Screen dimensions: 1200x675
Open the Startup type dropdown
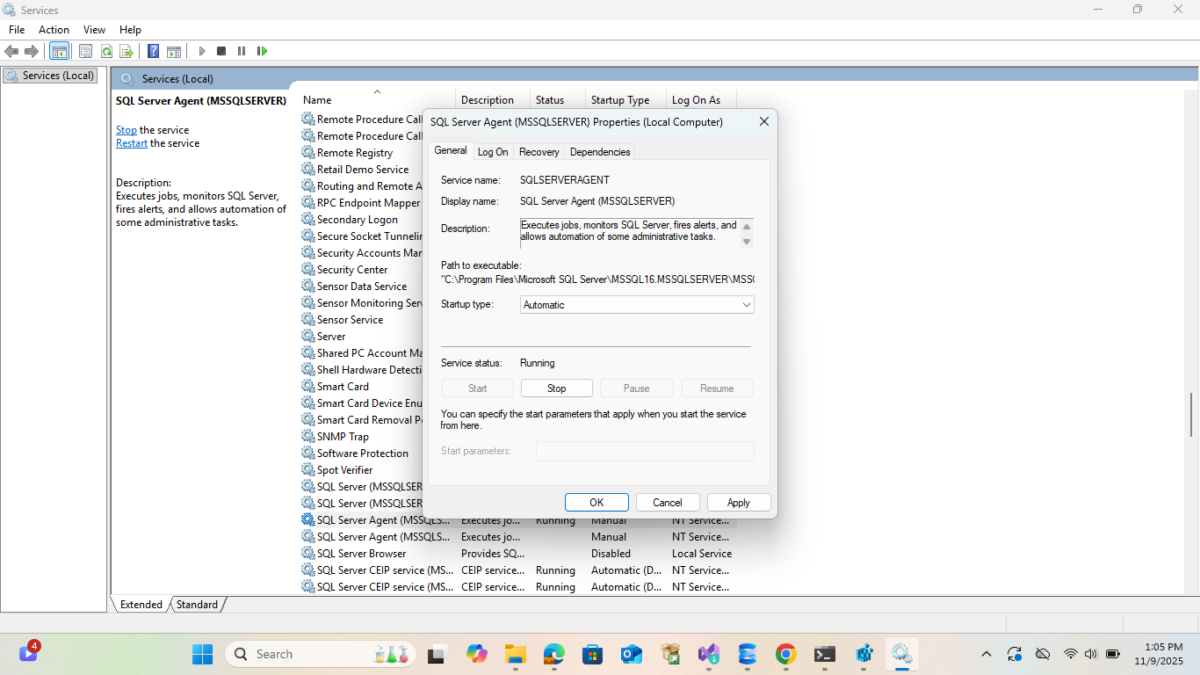point(637,305)
